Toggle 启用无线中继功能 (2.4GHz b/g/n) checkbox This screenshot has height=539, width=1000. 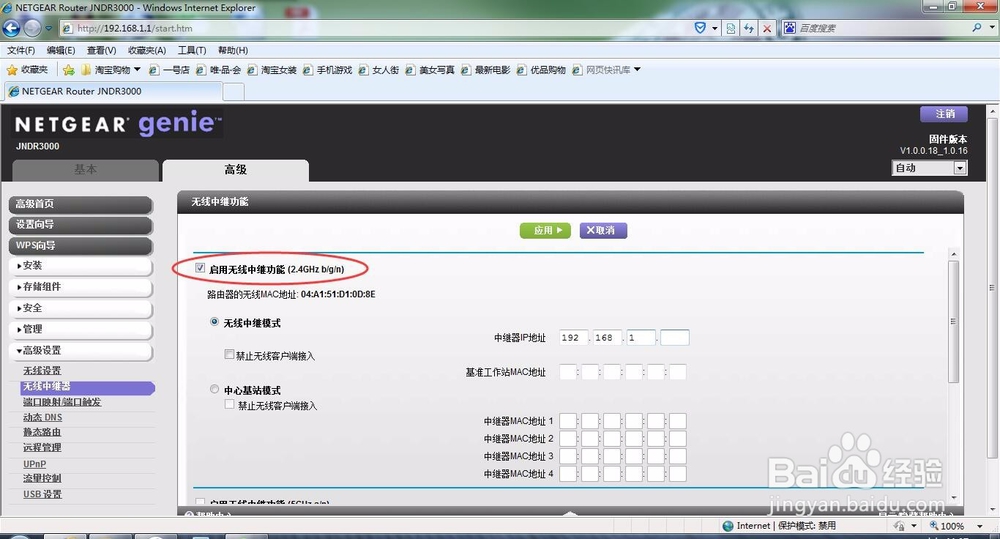pos(200,269)
